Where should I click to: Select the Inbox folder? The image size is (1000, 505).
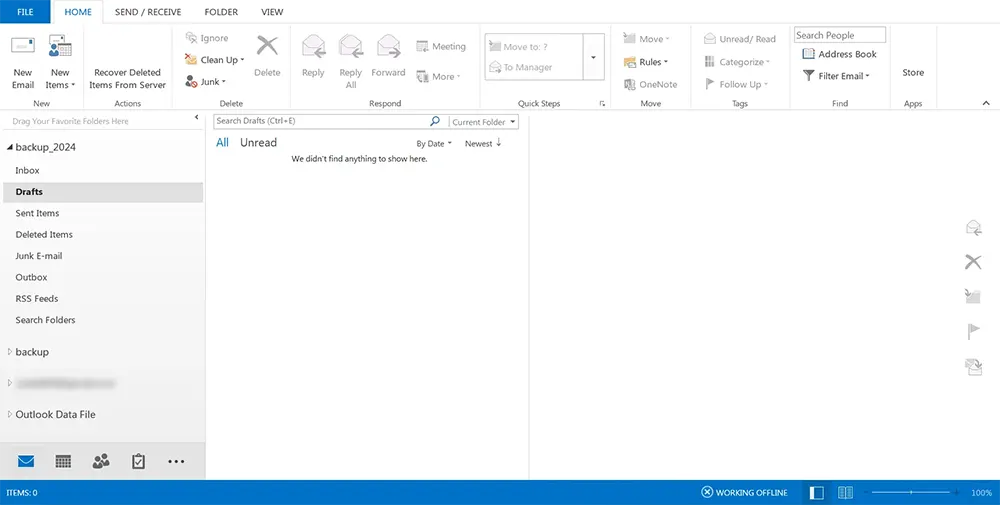[x=103, y=170]
